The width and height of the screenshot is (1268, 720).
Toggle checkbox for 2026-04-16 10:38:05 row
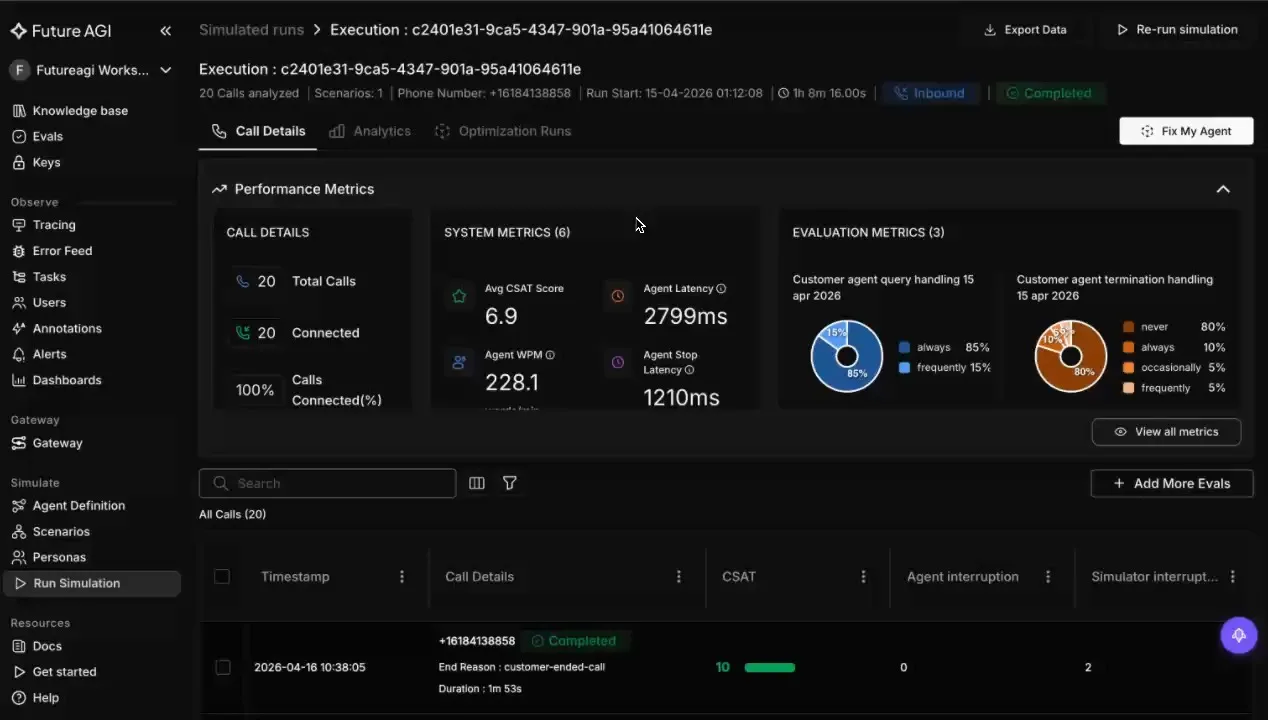pyautogui.click(x=223, y=667)
